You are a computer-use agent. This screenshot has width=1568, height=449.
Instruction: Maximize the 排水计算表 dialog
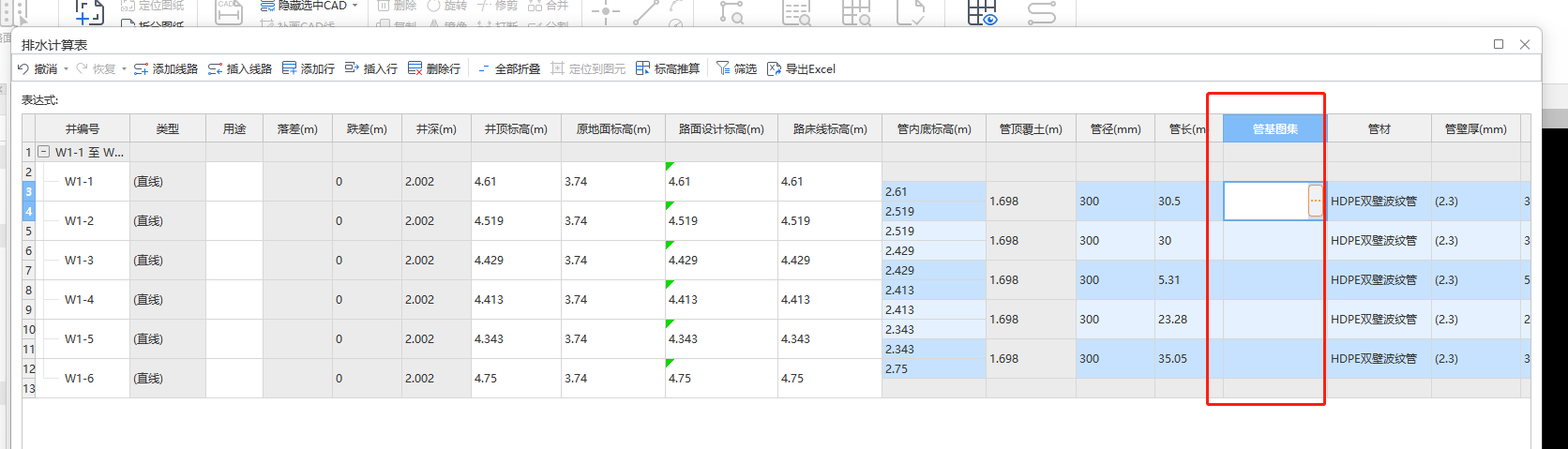1499,44
